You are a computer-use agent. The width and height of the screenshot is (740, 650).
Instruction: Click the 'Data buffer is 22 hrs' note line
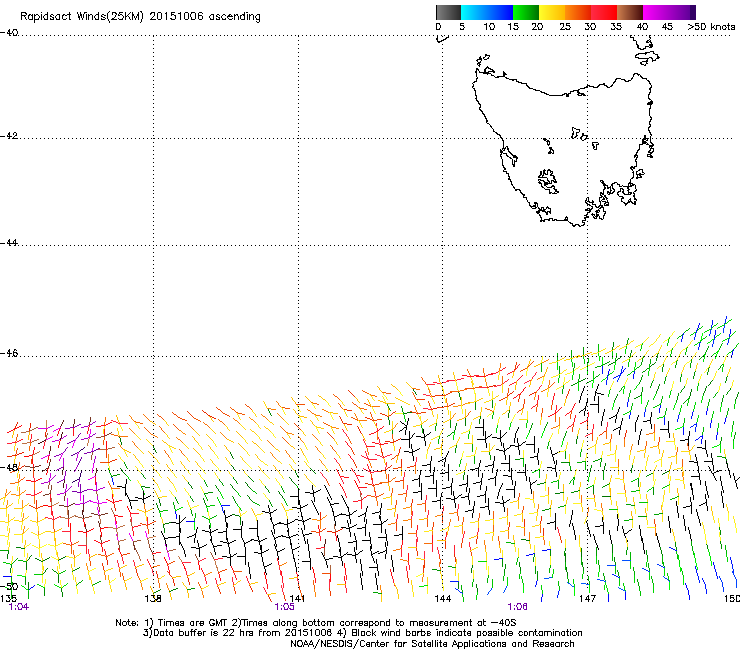(362, 633)
